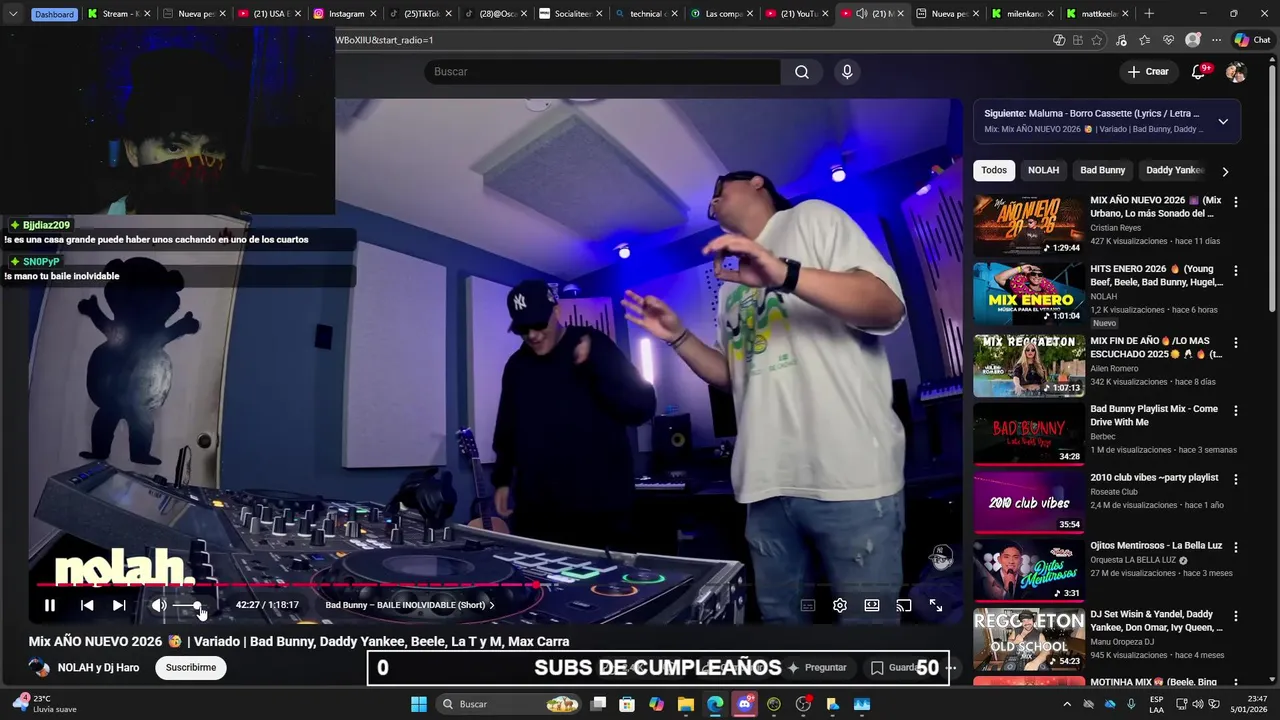The image size is (1280, 720).
Task: Open the Cristian Reyes channel name
Action: coord(1116,228)
